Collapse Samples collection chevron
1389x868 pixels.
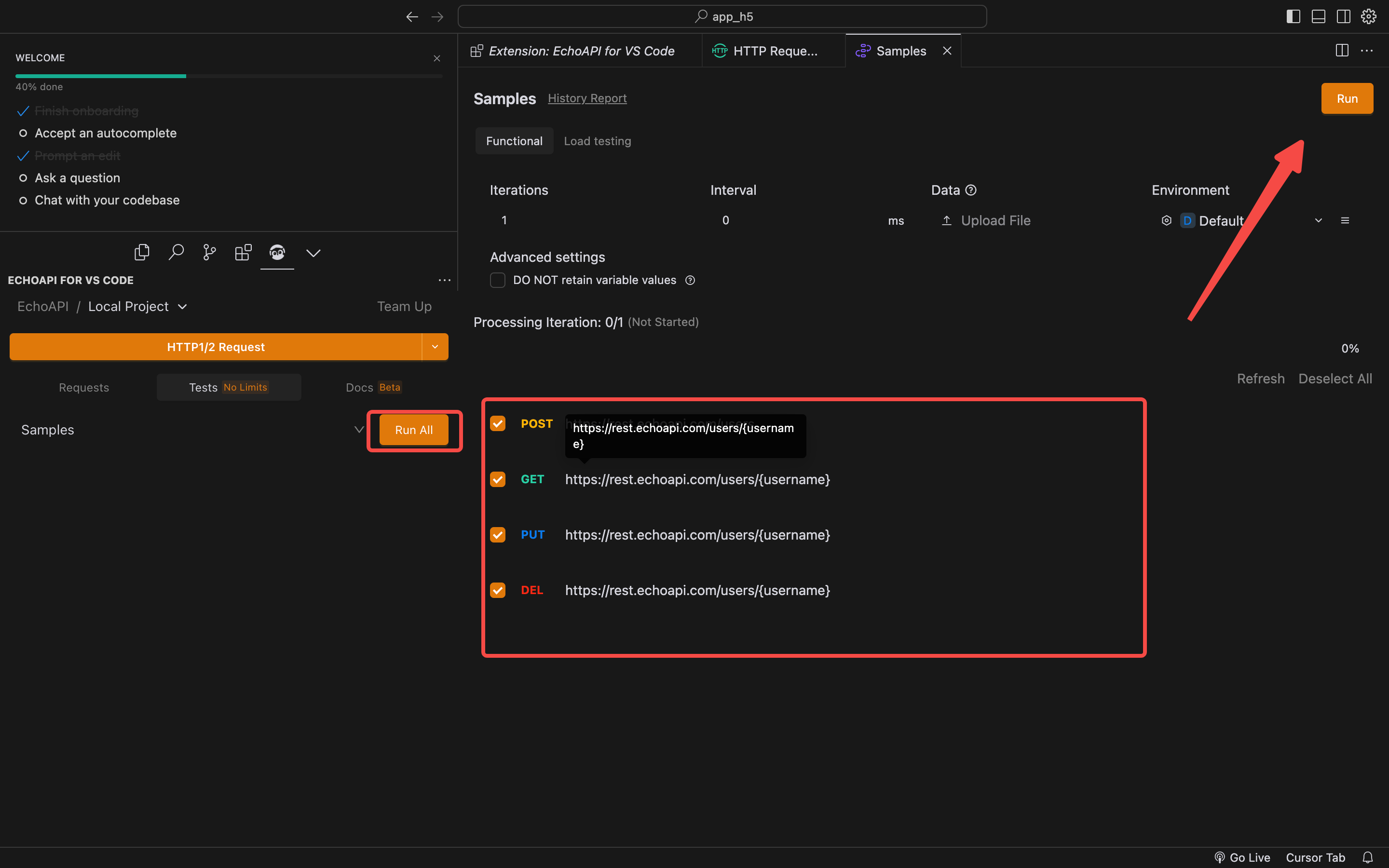[x=359, y=429]
